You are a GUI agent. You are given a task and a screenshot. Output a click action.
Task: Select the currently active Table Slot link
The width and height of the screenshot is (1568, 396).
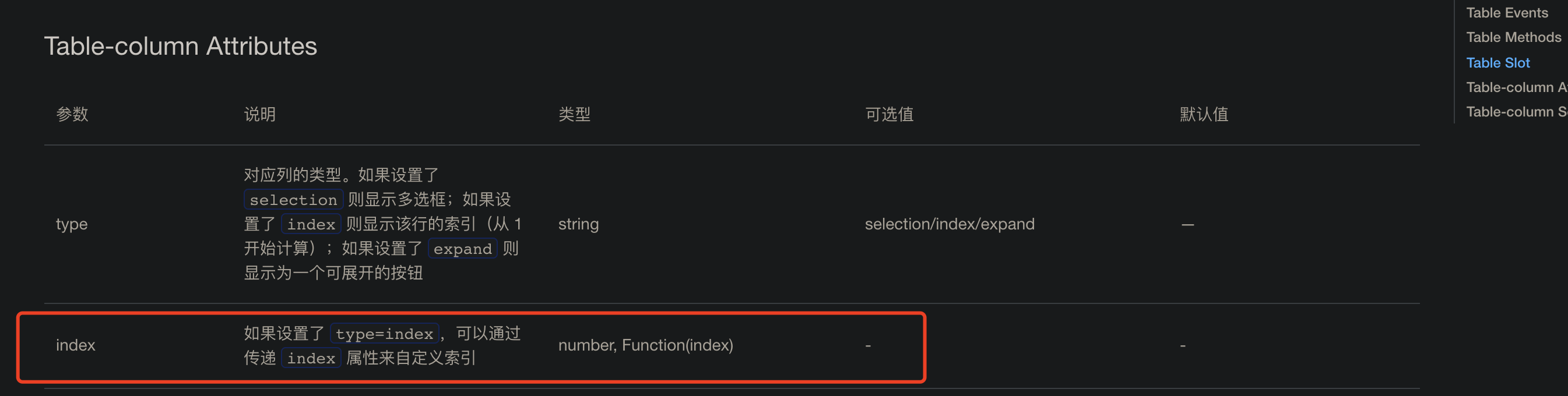pos(1498,62)
